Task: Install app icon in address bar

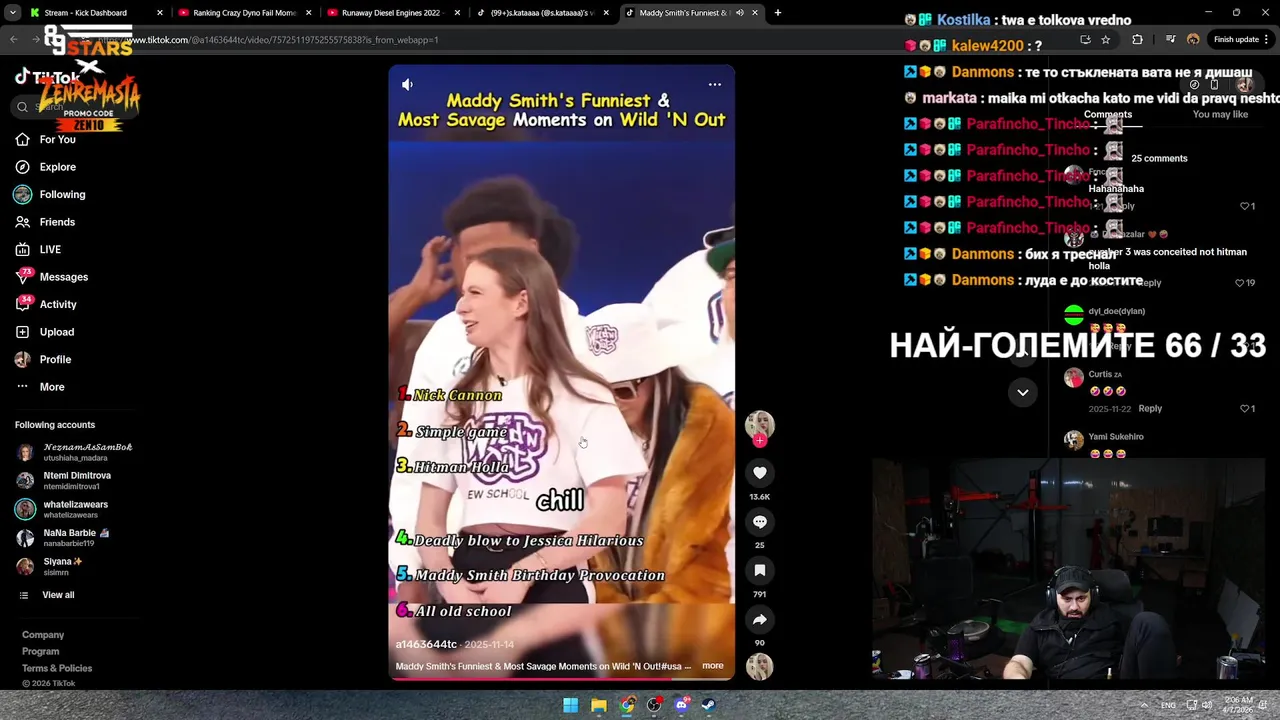Action: tap(1085, 40)
